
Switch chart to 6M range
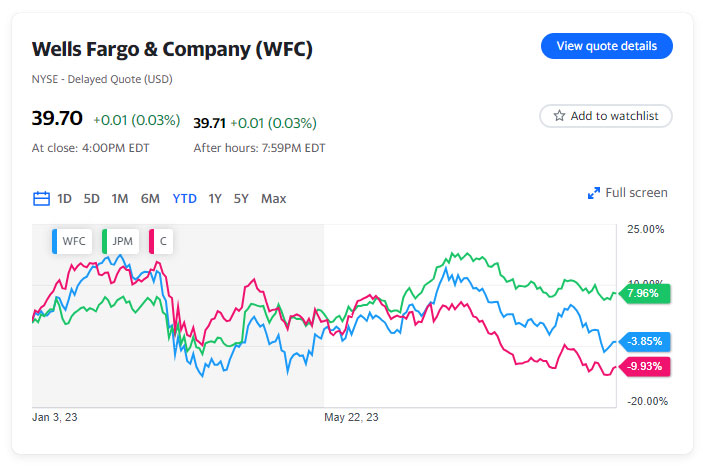(x=150, y=198)
